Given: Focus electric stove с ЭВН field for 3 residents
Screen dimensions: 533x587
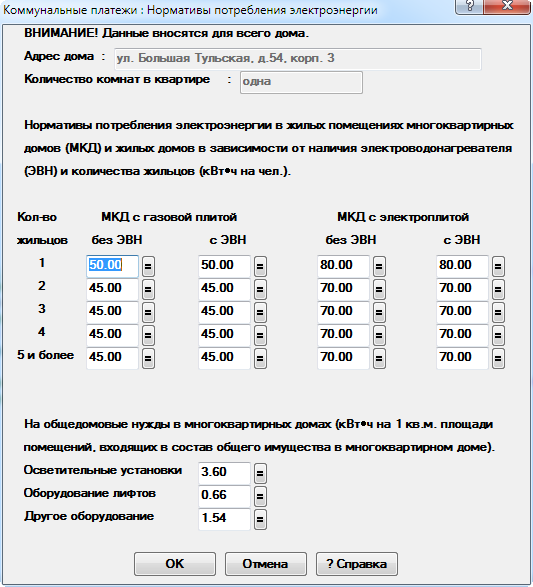Looking at the screenshot, I should click(x=462, y=312).
